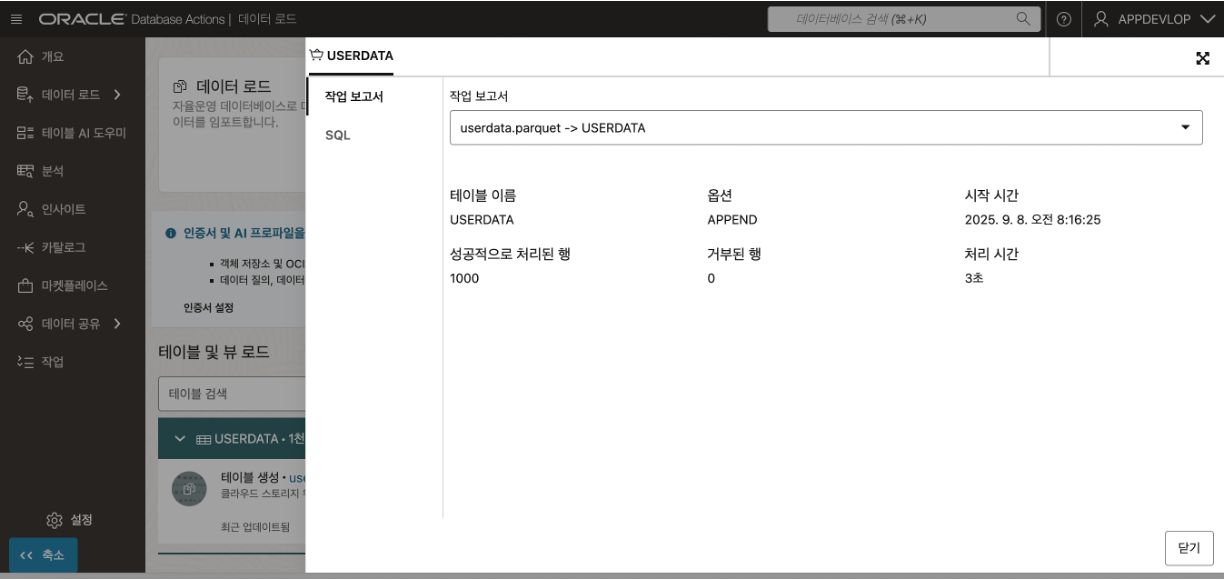Screen dimensions: 1224x580
Task: Click the 작업 list icon
Action: [25, 361]
